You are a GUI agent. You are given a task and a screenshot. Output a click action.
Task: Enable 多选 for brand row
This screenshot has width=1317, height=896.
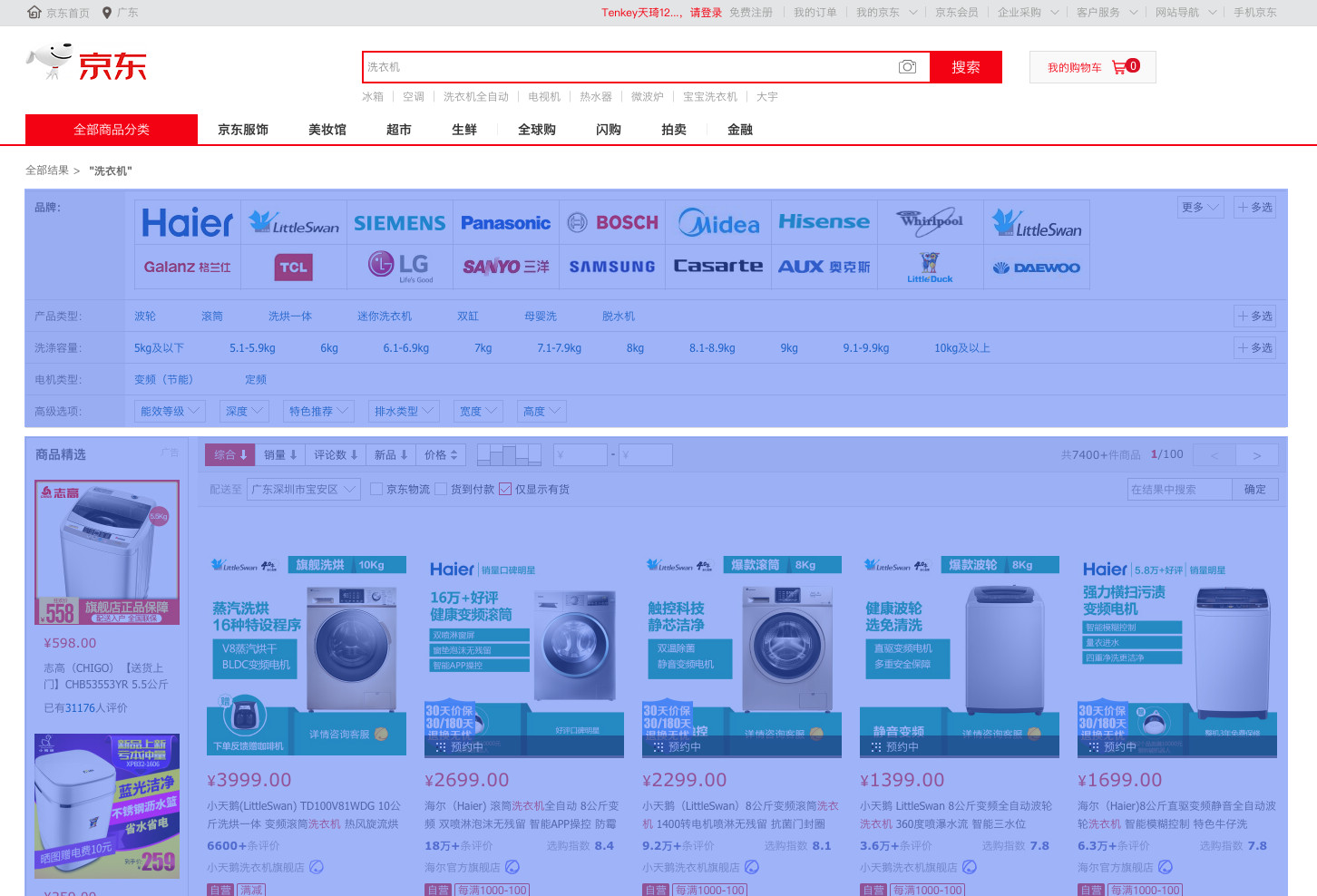click(x=1254, y=207)
